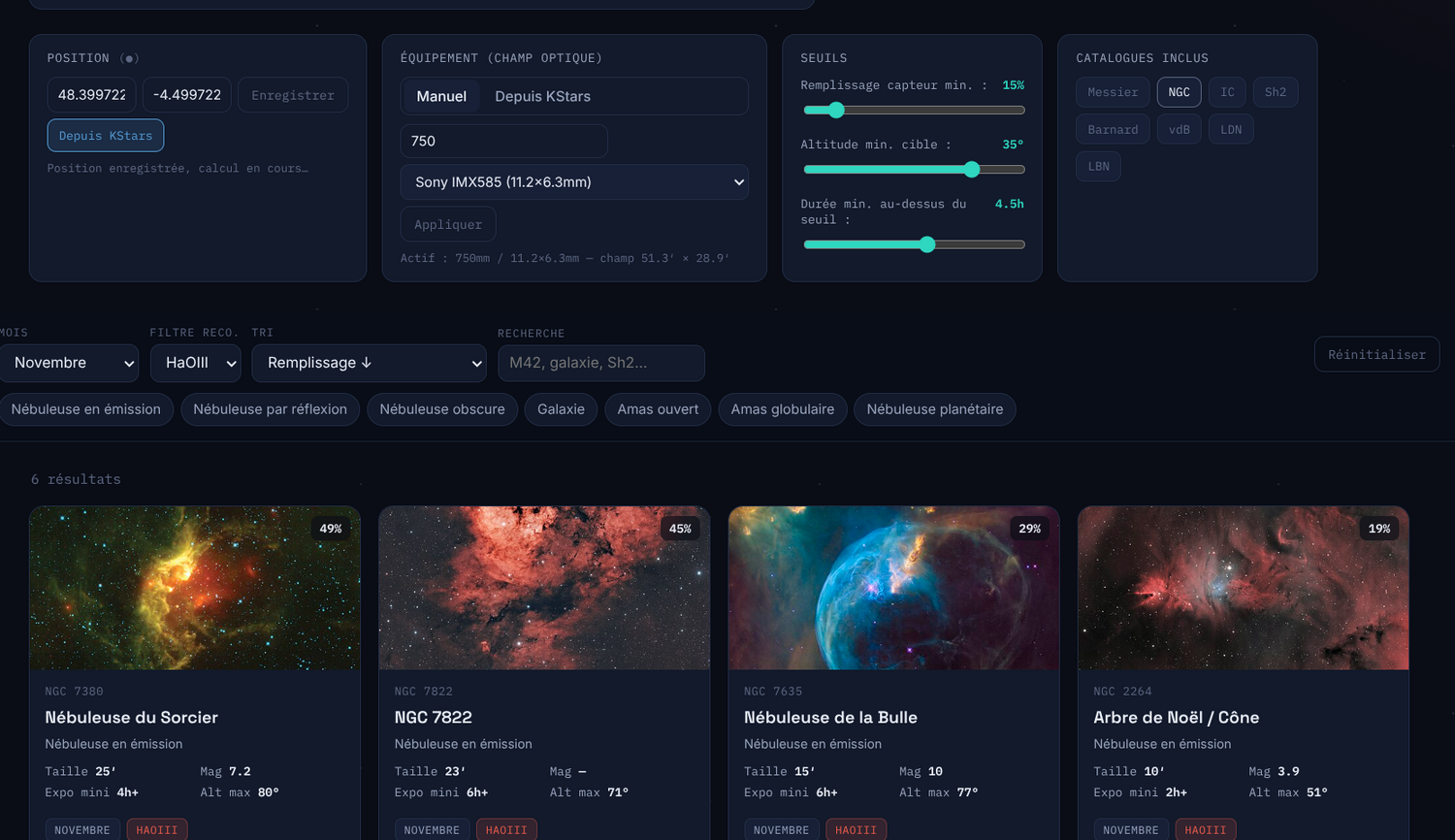This screenshot has height=840, width=1455.
Task: Toggle the Messier catalogue chip
Action: (1113, 92)
